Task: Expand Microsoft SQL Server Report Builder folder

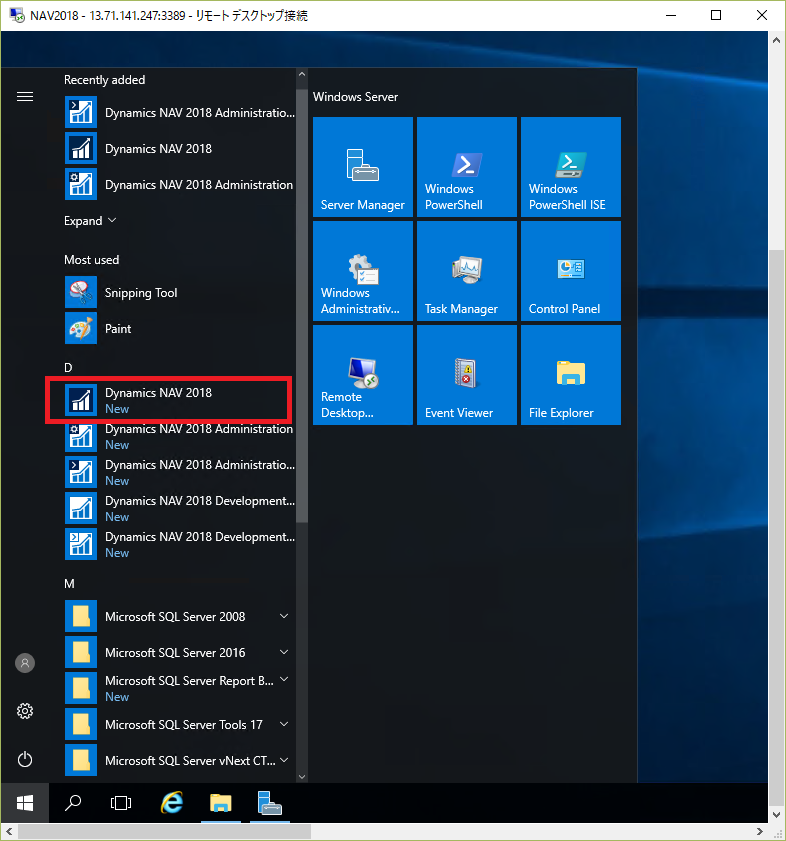Action: 180,688
